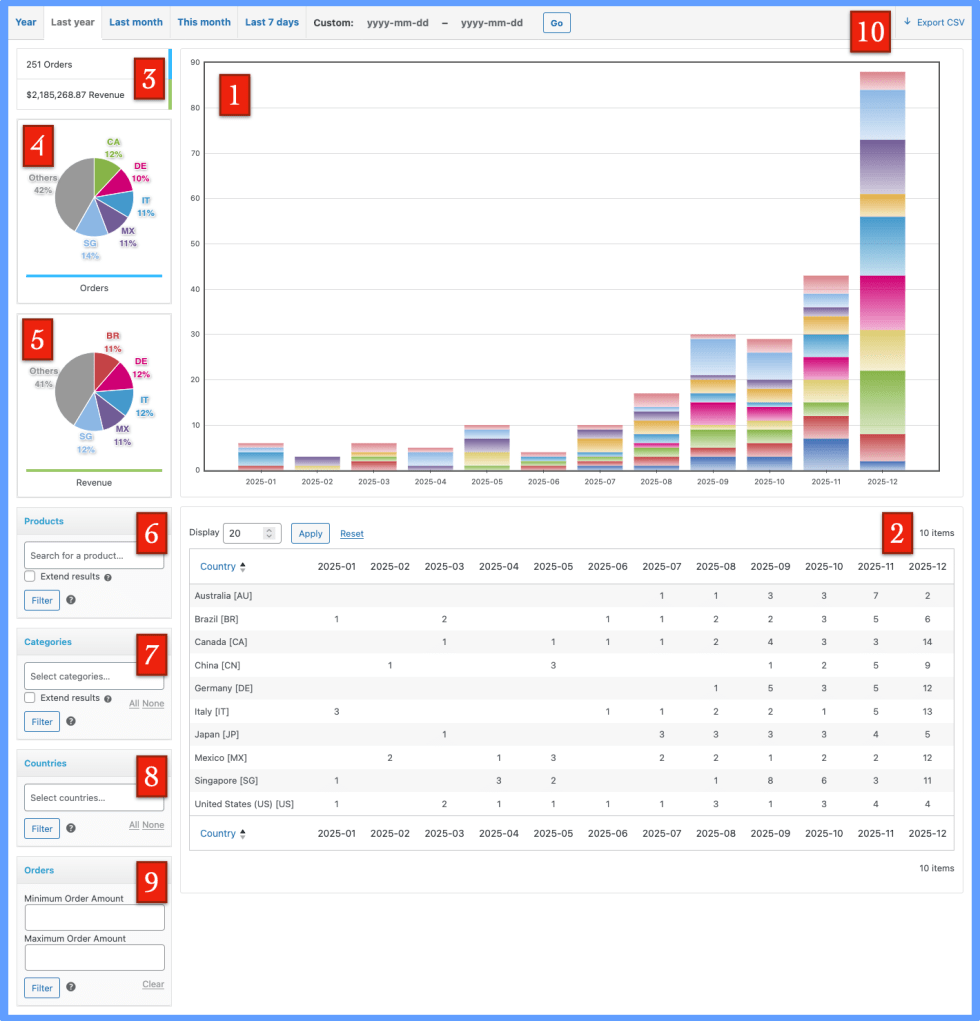
Task: Click the download arrow next to Export CSV
Action: [x=908, y=21]
